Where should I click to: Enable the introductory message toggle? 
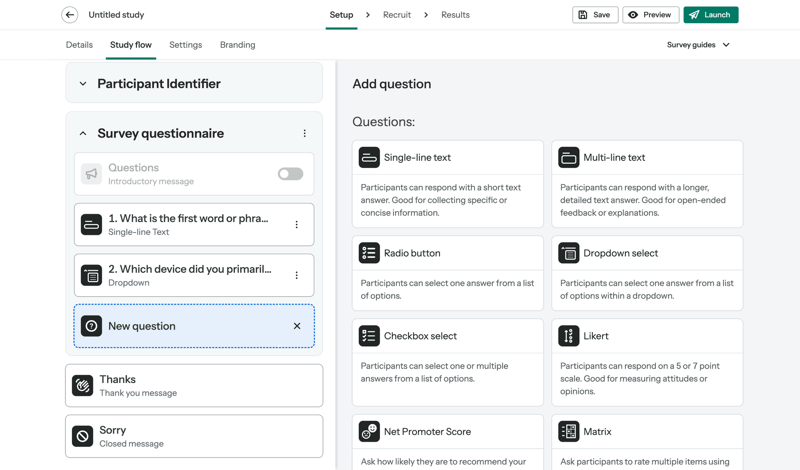(x=290, y=174)
